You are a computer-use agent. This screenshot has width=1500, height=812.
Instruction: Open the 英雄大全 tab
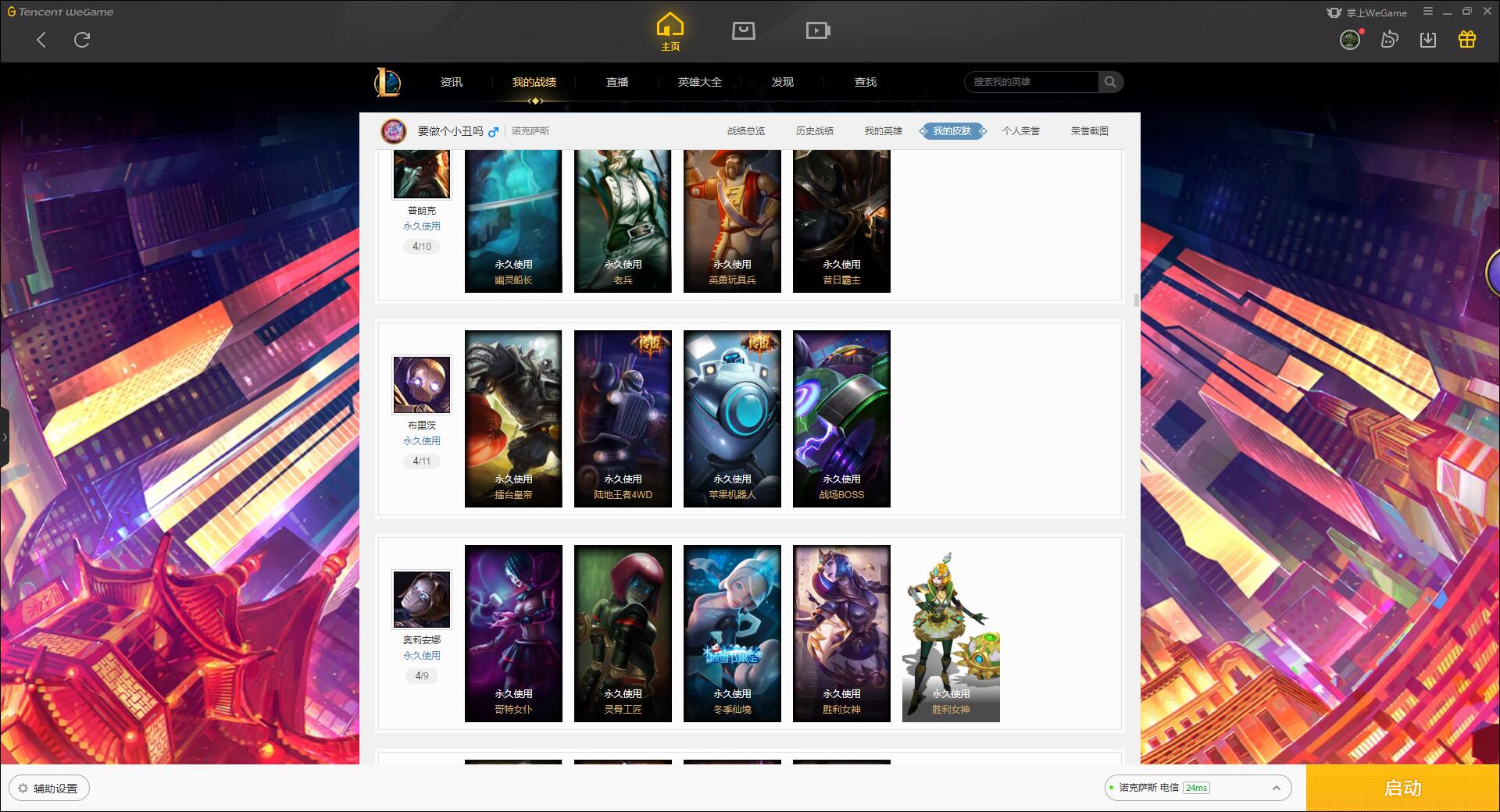point(700,82)
